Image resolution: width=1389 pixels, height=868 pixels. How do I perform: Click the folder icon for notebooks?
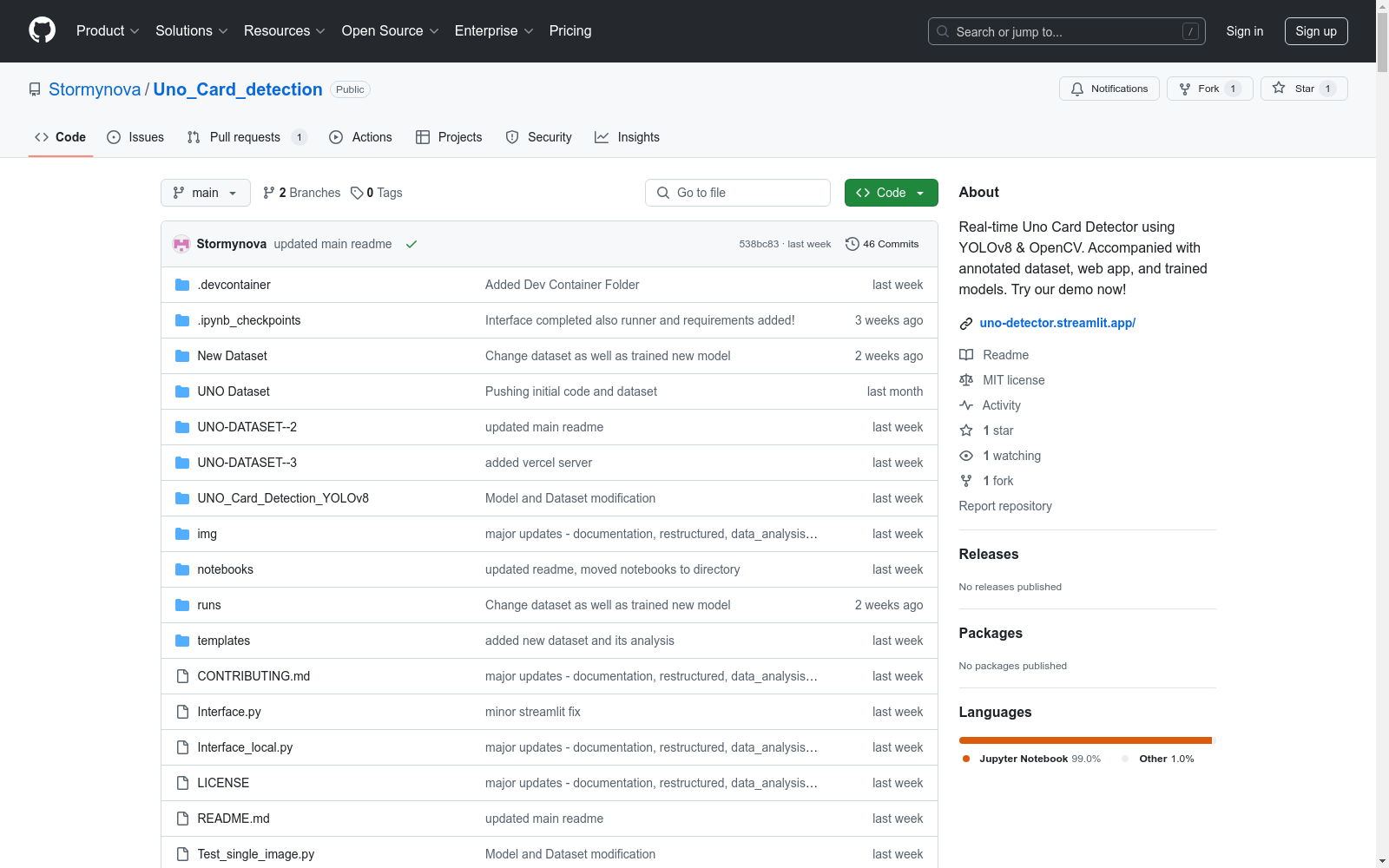pyautogui.click(x=182, y=569)
